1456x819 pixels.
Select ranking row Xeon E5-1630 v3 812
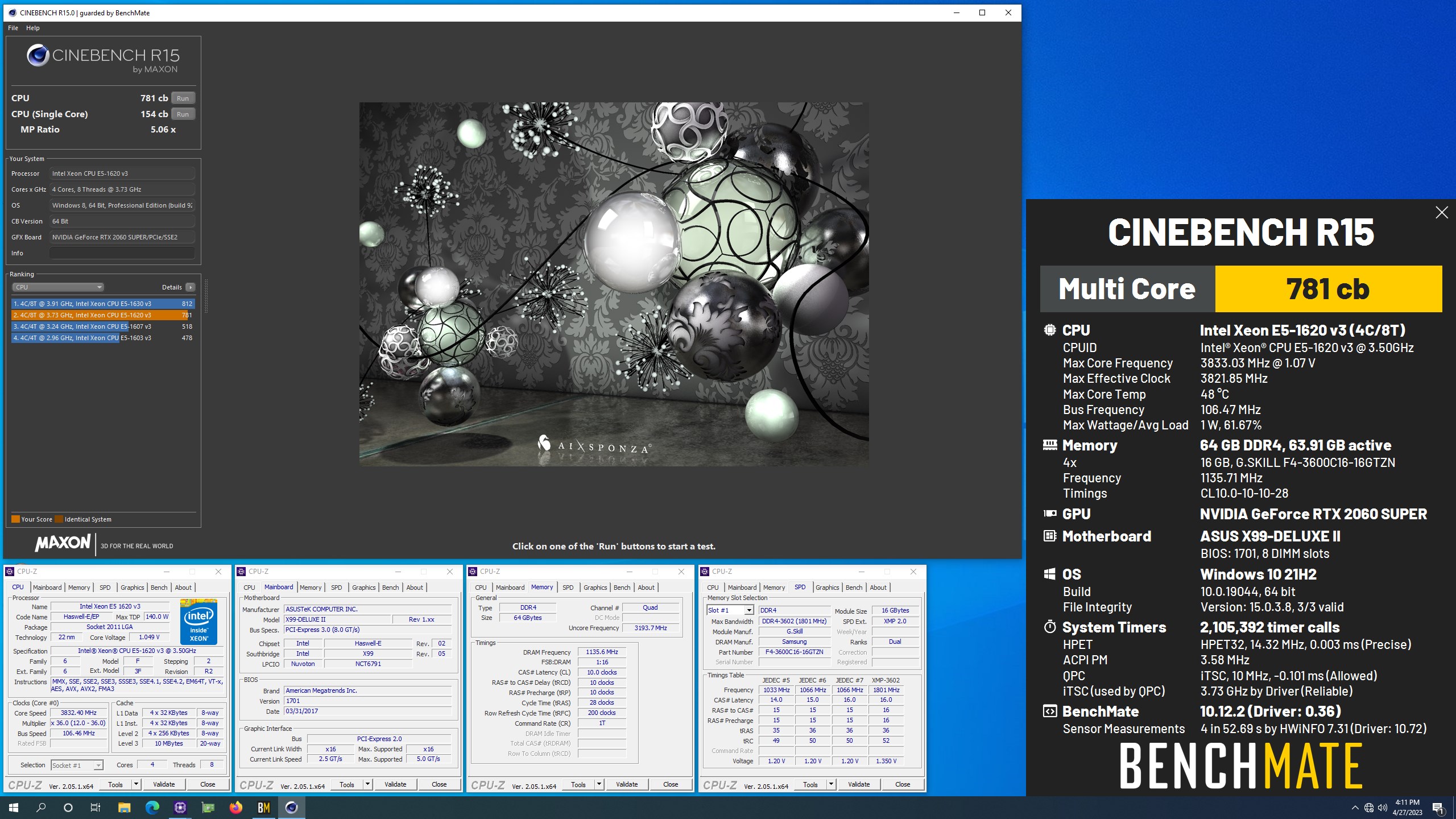click(102, 304)
